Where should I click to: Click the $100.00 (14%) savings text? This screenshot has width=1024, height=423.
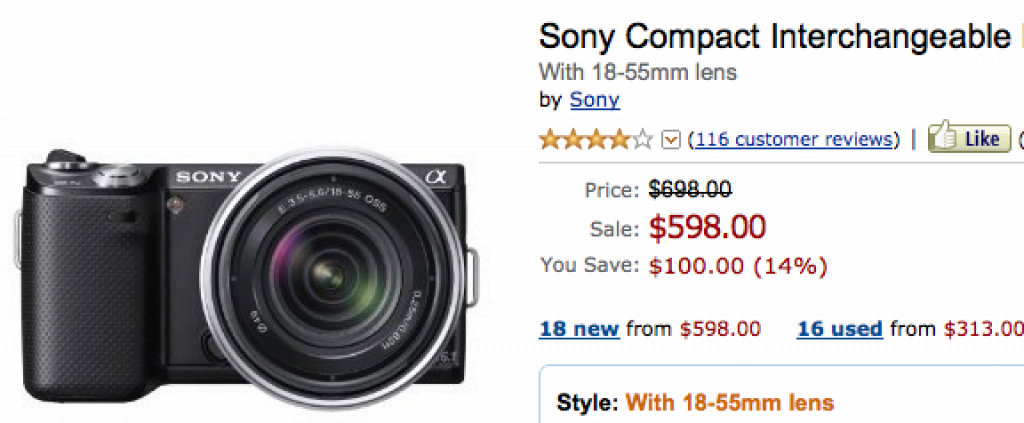coord(738,266)
